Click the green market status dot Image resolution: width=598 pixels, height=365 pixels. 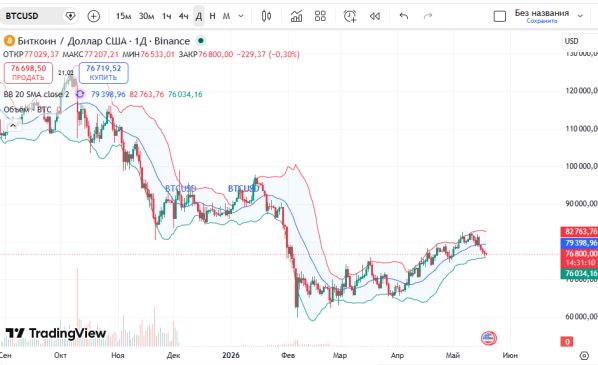click(201, 41)
